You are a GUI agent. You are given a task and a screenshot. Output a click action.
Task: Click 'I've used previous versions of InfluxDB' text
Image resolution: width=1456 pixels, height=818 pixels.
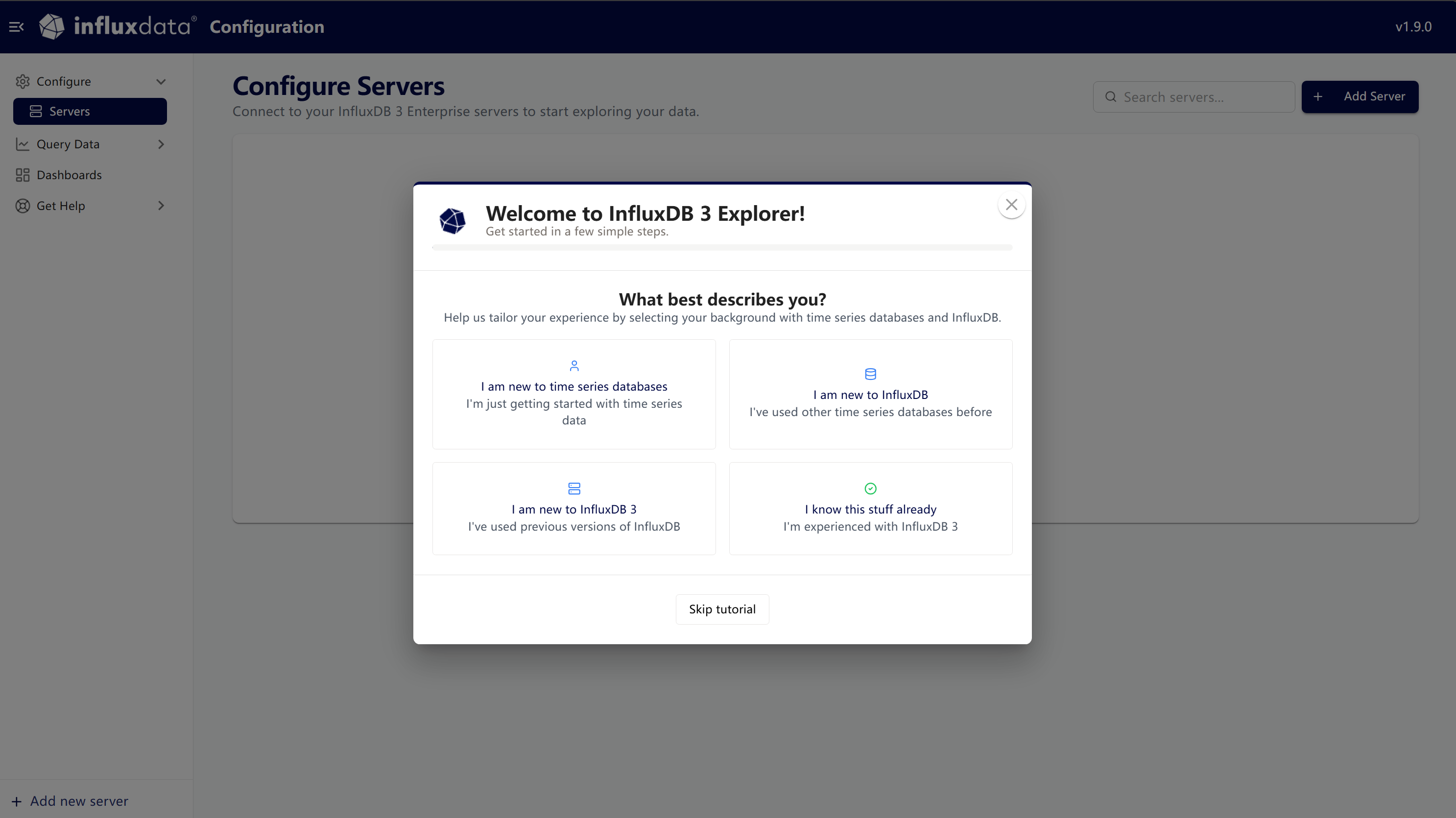(x=574, y=527)
